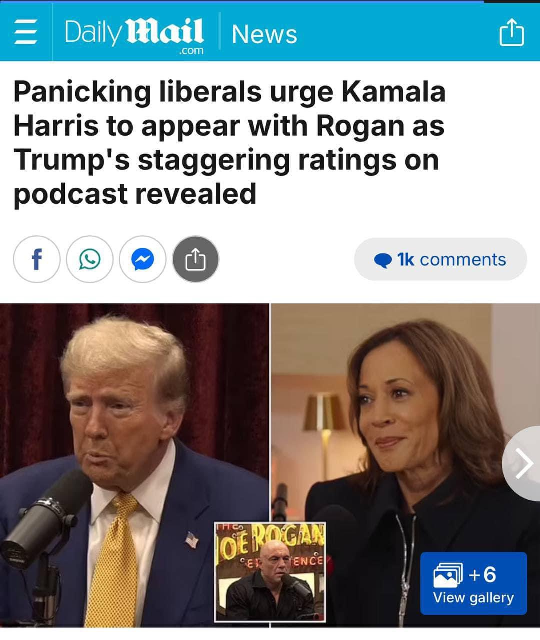Tap the "1k" comment count
This screenshot has height=640, width=540.
(x=406, y=259)
